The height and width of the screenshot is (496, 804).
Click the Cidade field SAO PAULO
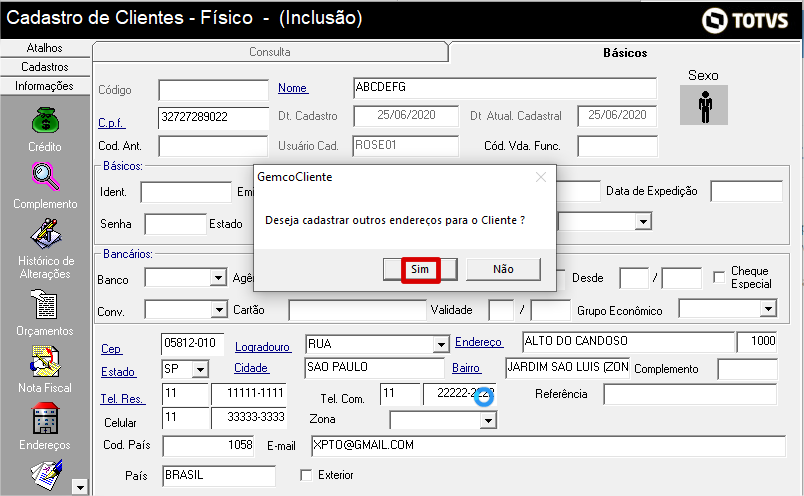374,368
